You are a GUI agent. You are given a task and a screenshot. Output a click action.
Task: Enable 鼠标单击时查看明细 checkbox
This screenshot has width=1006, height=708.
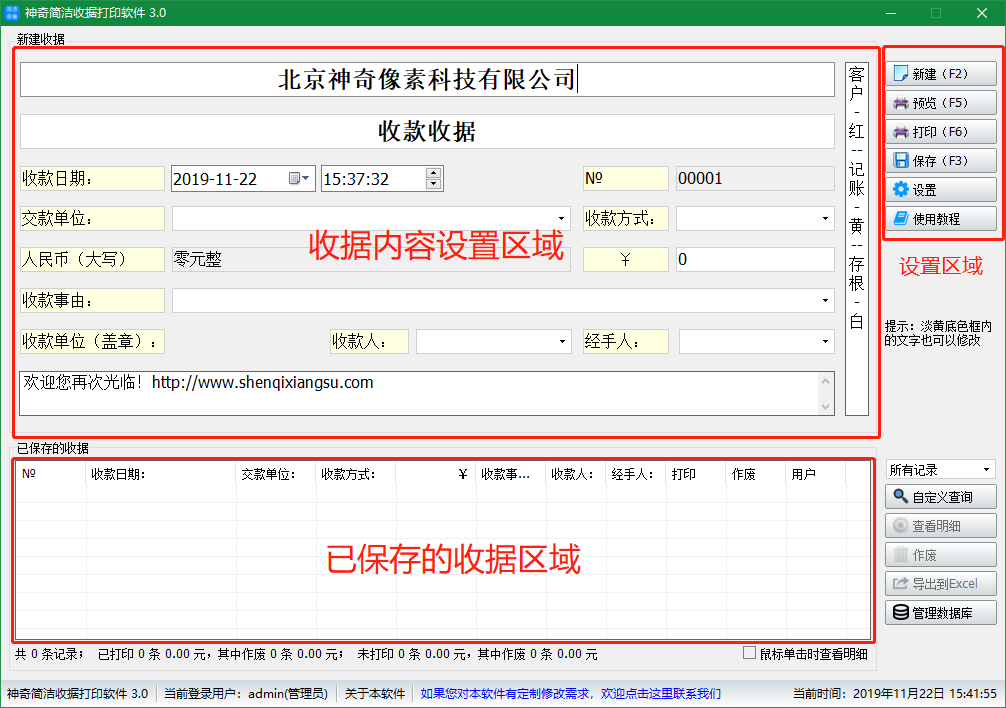(x=750, y=654)
